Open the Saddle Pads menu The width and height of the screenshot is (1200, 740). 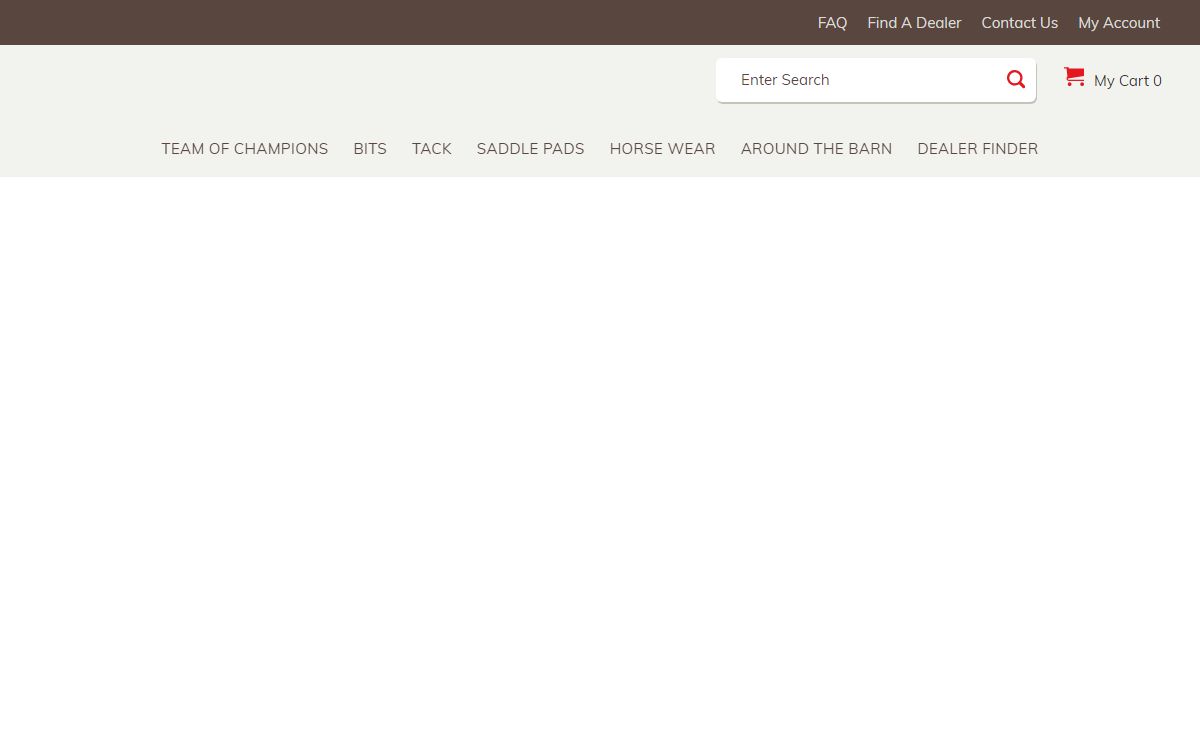tap(530, 148)
